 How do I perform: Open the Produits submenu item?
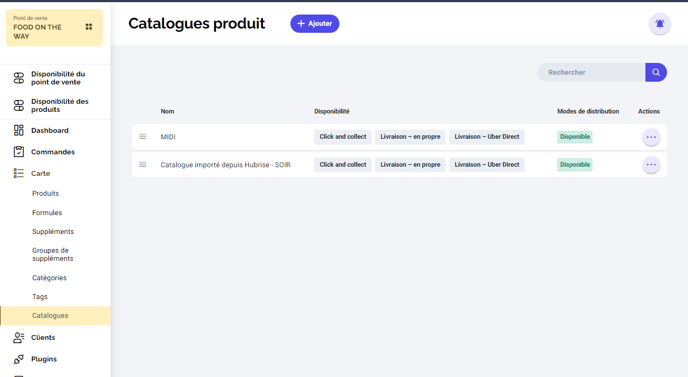(45, 194)
